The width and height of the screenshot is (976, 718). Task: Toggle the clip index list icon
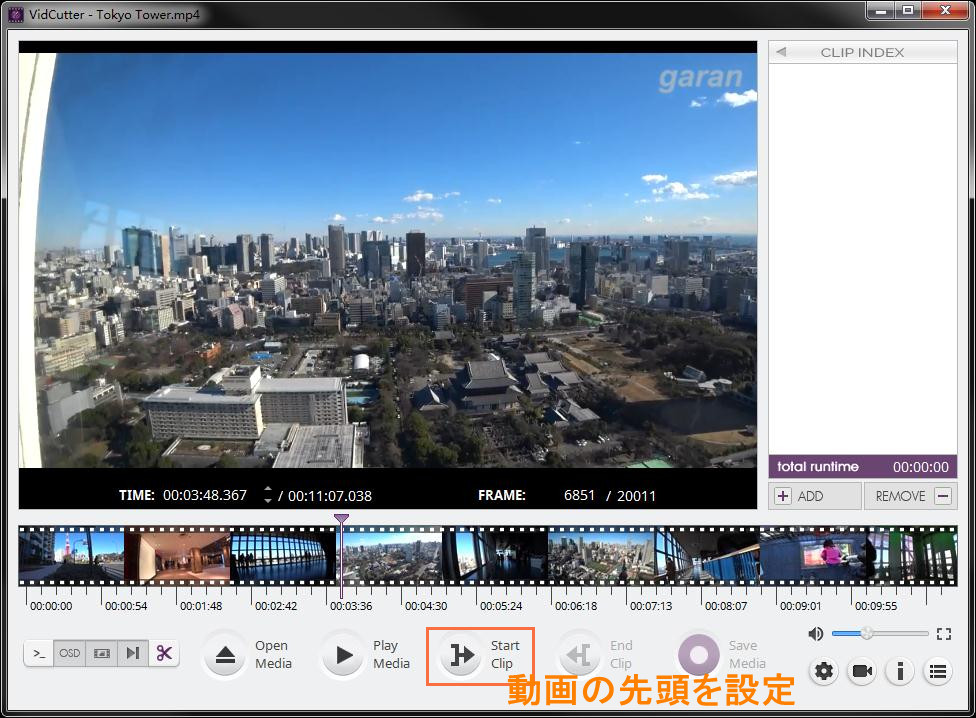click(937, 671)
